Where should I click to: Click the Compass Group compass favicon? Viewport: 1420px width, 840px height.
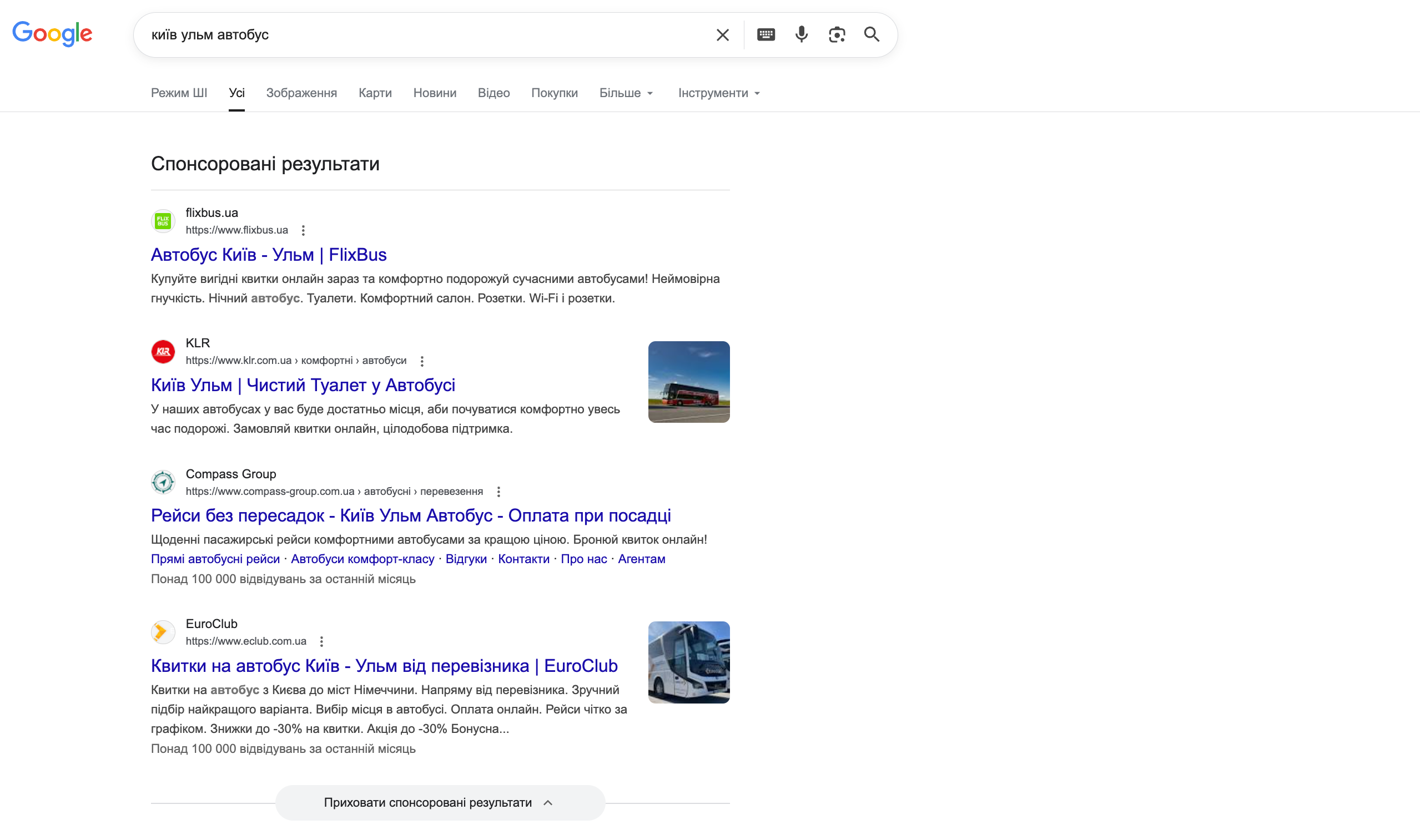163,482
